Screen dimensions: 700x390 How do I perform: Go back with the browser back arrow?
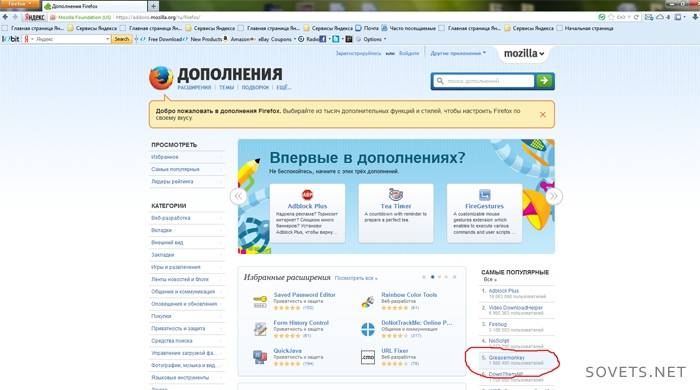[x=5, y=17]
